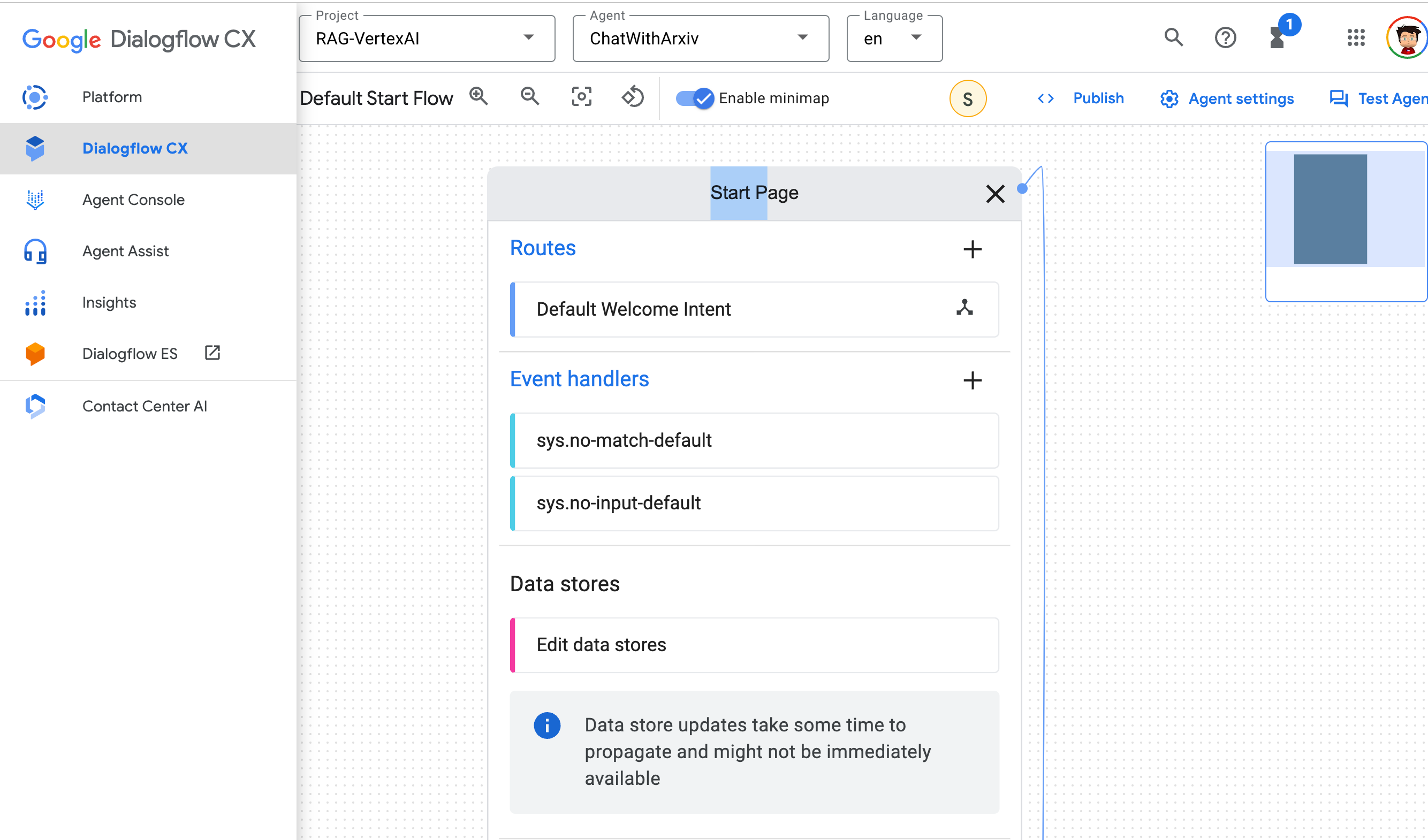The image size is (1428, 840).
Task: Toggle the Enable minimap switch
Action: tap(695, 98)
